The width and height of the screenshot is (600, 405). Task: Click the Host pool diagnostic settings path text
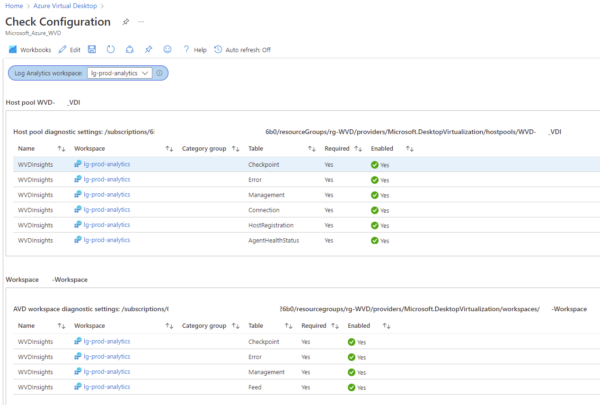[x=287, y=132]
